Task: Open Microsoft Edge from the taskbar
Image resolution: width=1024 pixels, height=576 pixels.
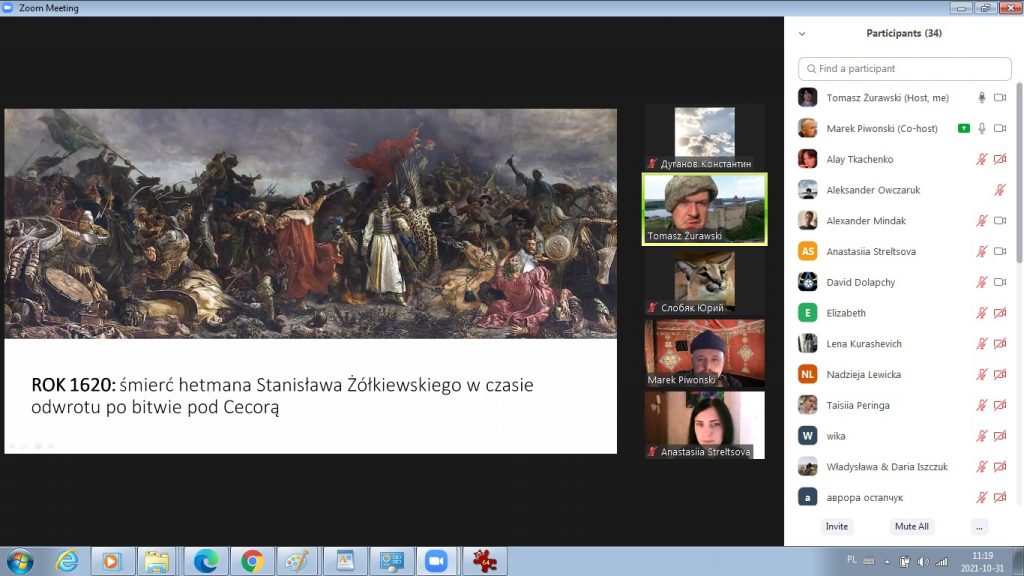Action: point(206,561)
